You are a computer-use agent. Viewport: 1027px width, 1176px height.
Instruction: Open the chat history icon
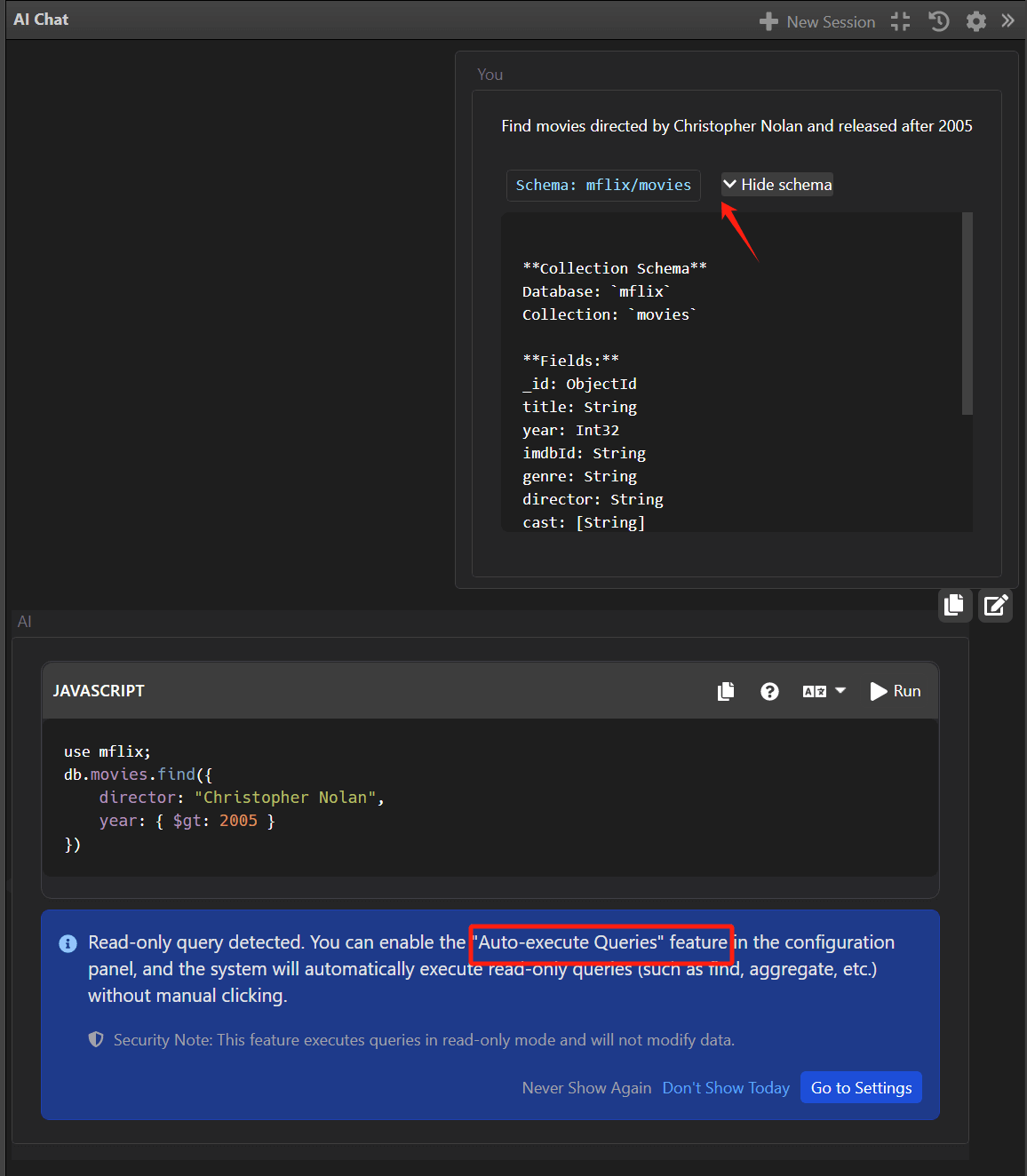pyautogui.click(x=939, y=21)
